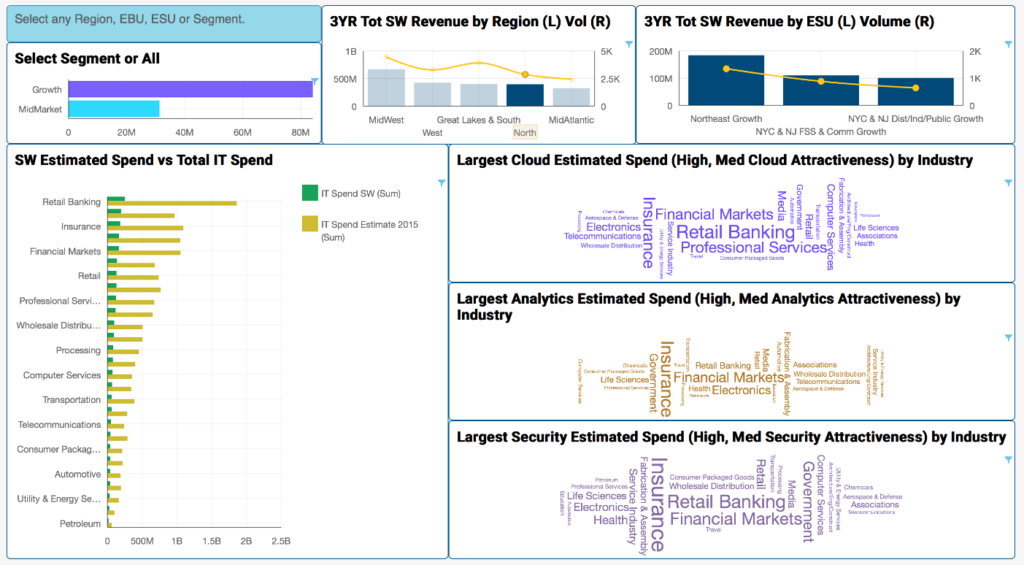Click Insurance in the Analytics word cloud

(666, 379)
